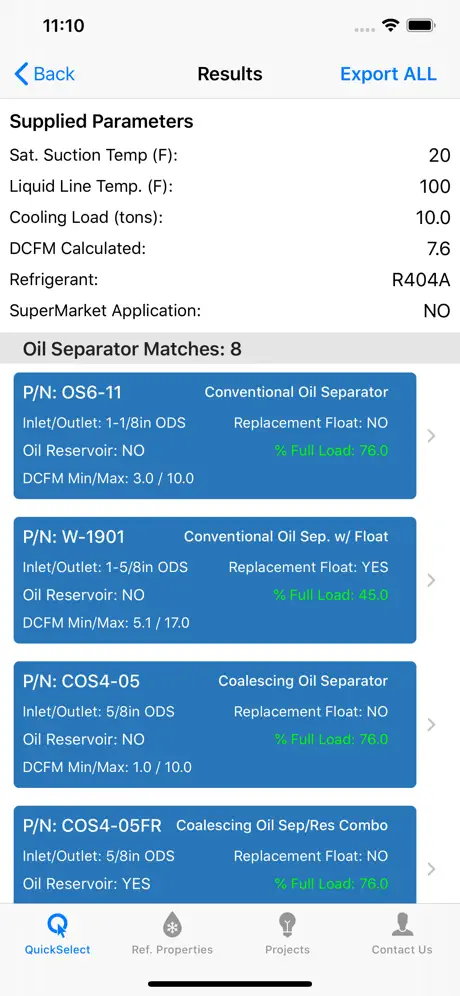Select the P/N: OS6-11 card title
This screenshot has height=996, width=460.
click(x=72, y=393)
